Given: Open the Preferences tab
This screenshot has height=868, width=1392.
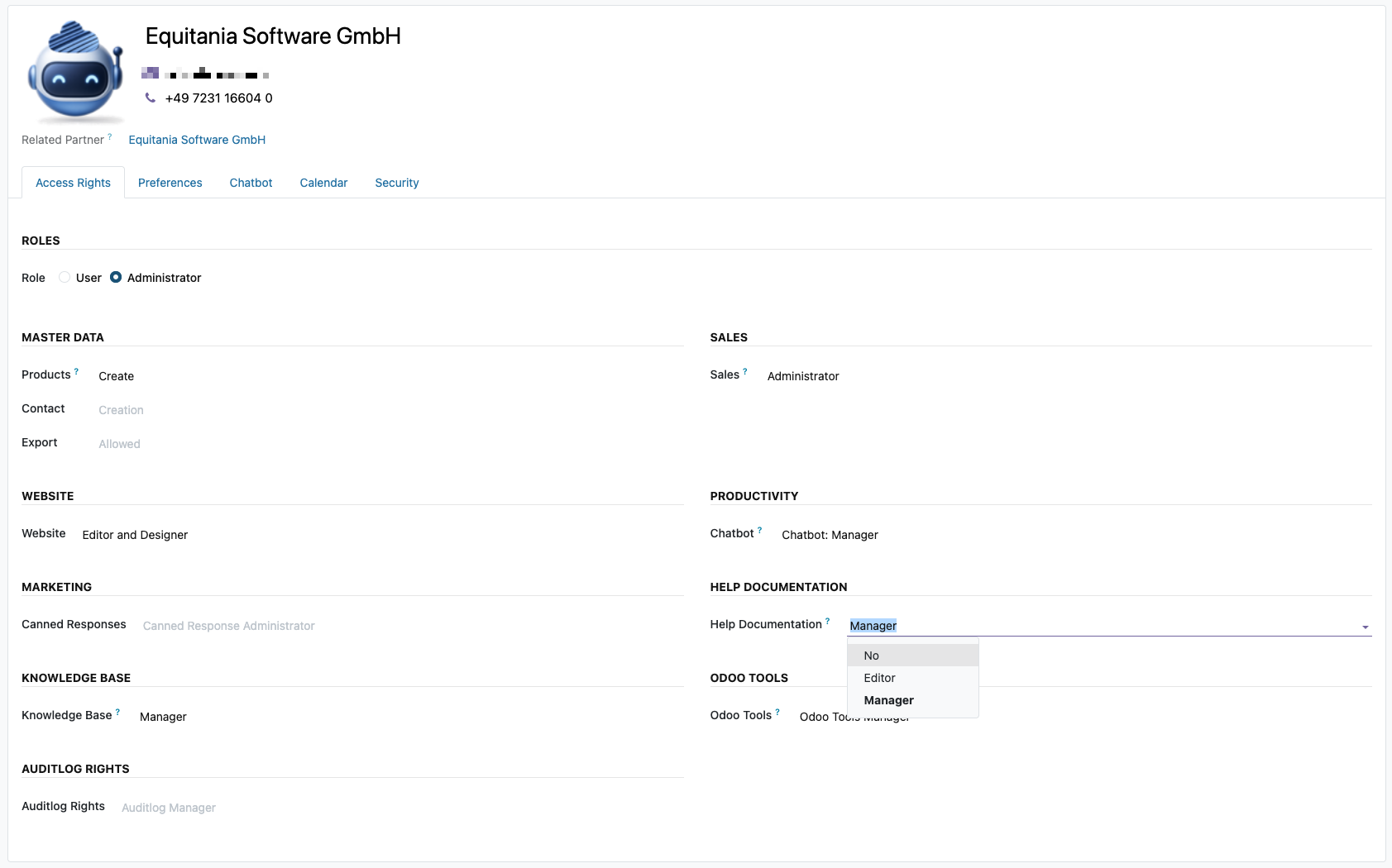Looking at the screenshot, I should point(170,183).
